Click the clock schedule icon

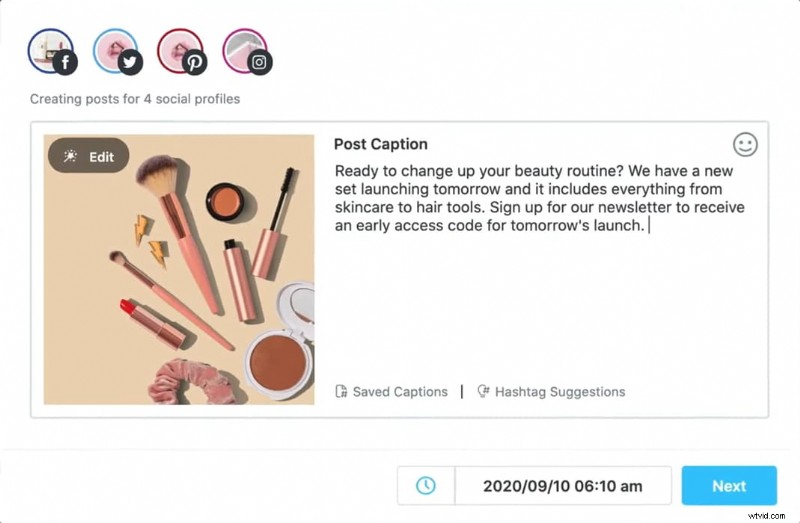click(x=426, y=486)
